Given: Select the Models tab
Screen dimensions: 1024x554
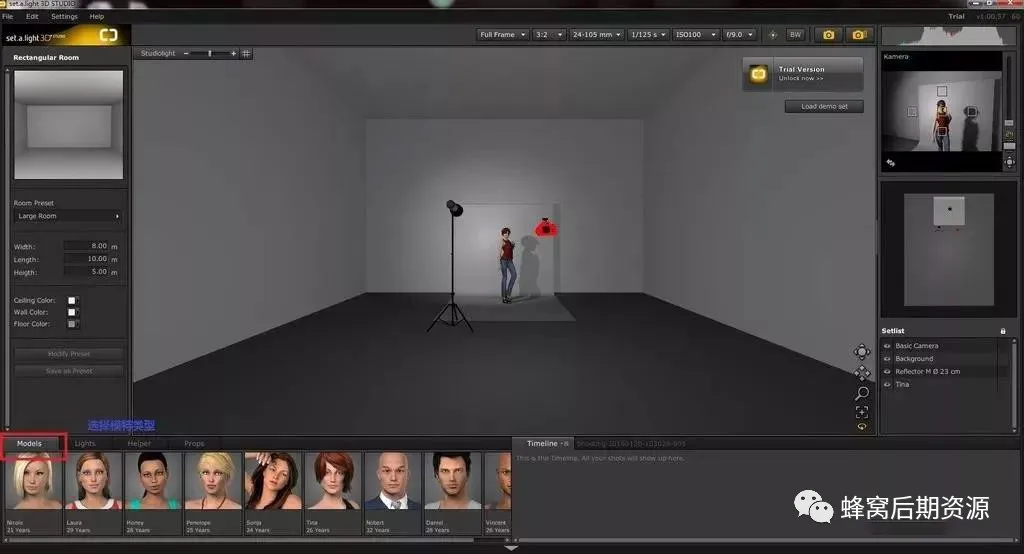Looking at the screenshot, I should 29,444.
